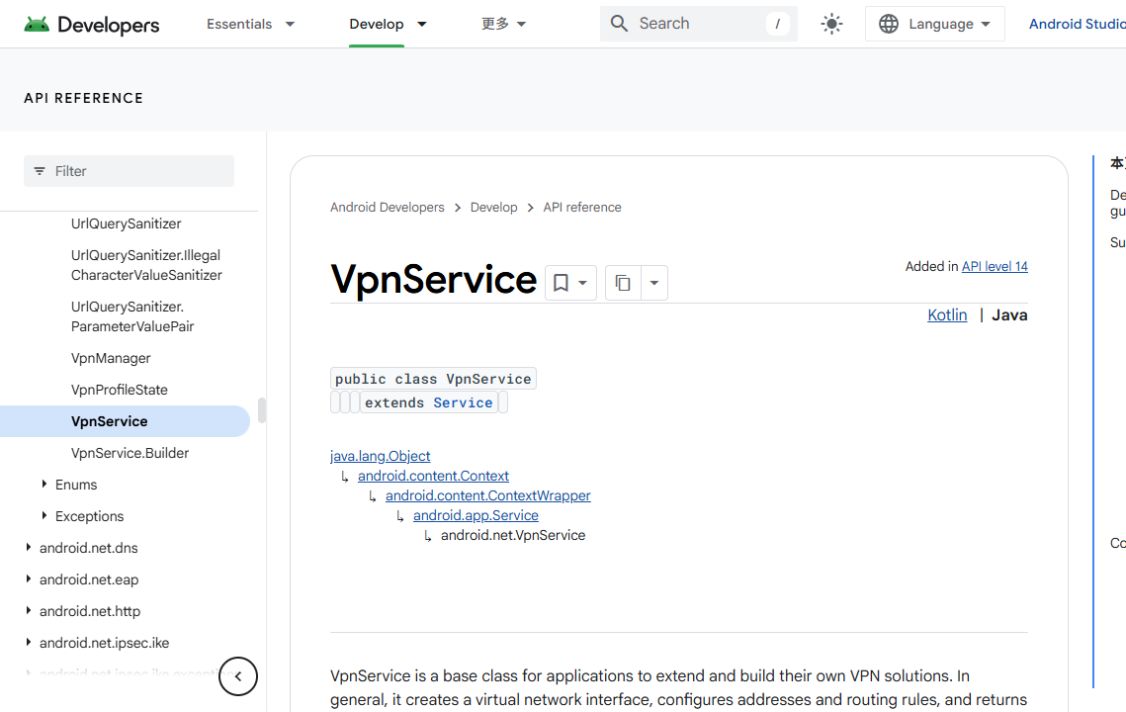Click the Android Developers logo
The width and height of the screenshot is (1126, 712).
[91, 24]
